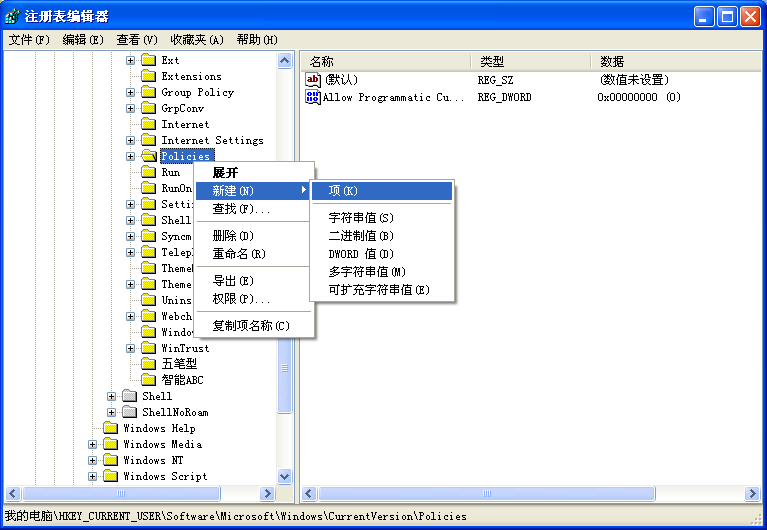
Task: Choose 删除(D) in the context menu
Action: [x=253, y=236]
